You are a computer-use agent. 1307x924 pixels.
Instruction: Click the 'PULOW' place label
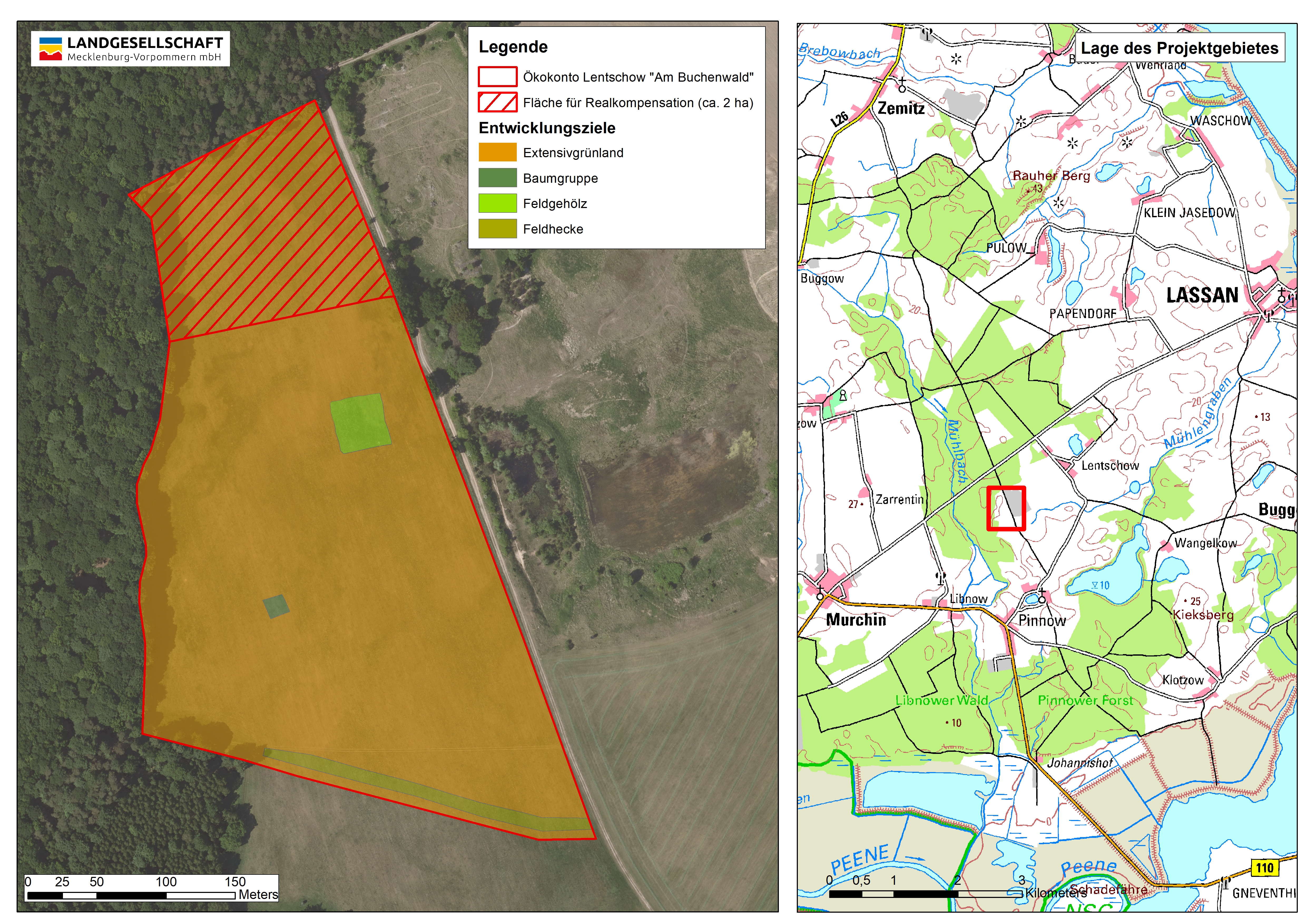click(x=1006, y=248)
